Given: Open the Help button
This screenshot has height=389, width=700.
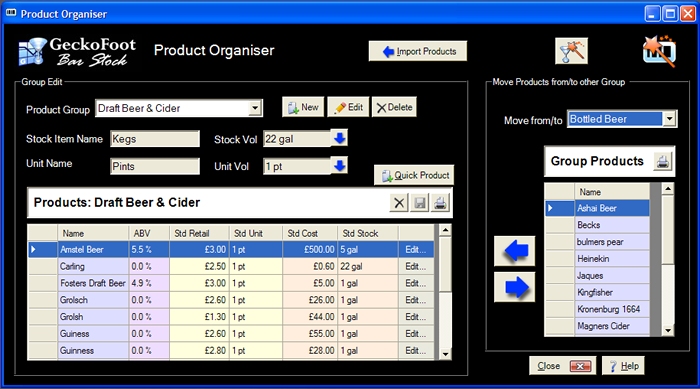Looking at the screenshot, I should pyautogui.click(x=623, y=366).
